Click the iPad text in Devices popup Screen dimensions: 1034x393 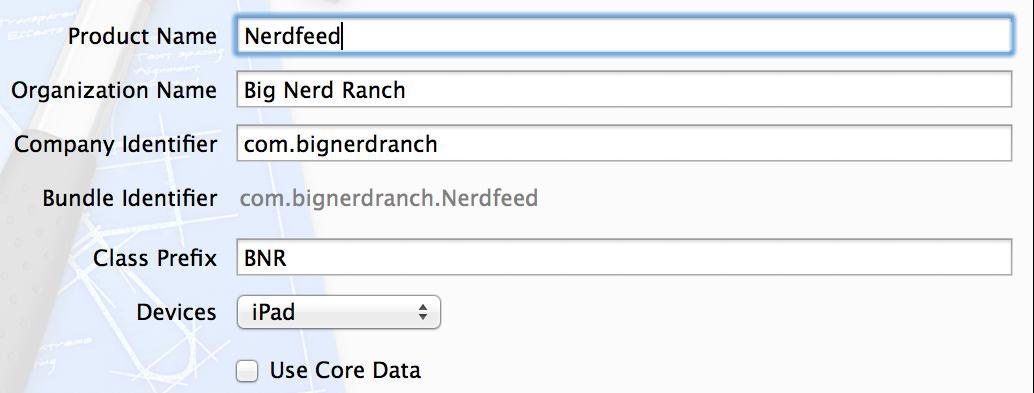point(274,312)
